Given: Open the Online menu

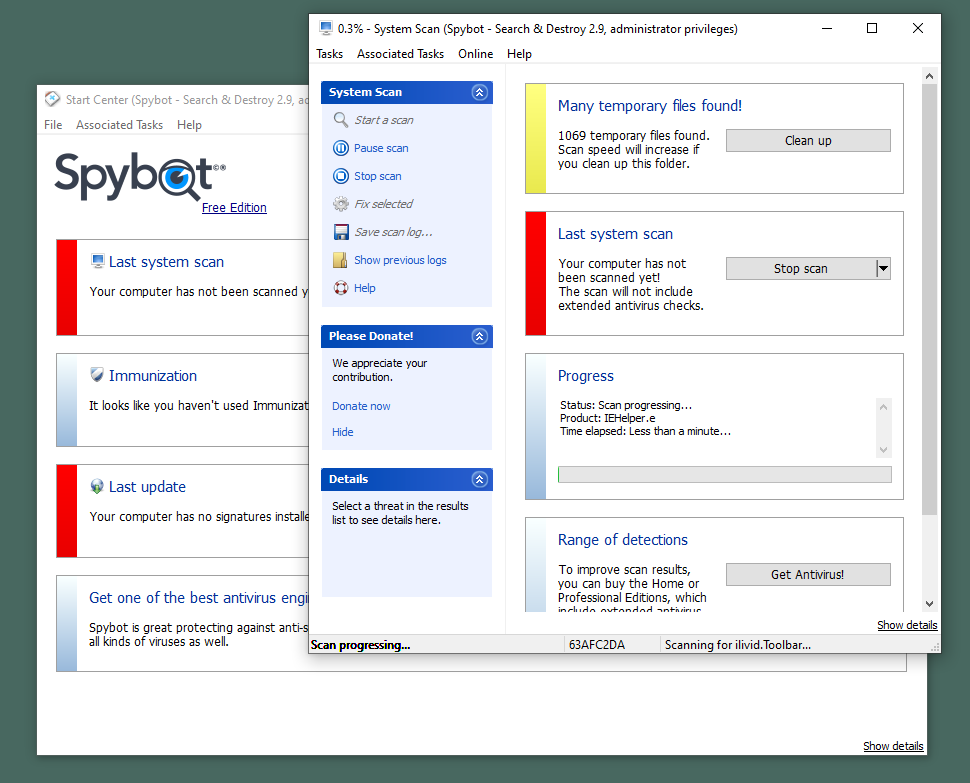Looking at the screenshot, I should [476, 54].
